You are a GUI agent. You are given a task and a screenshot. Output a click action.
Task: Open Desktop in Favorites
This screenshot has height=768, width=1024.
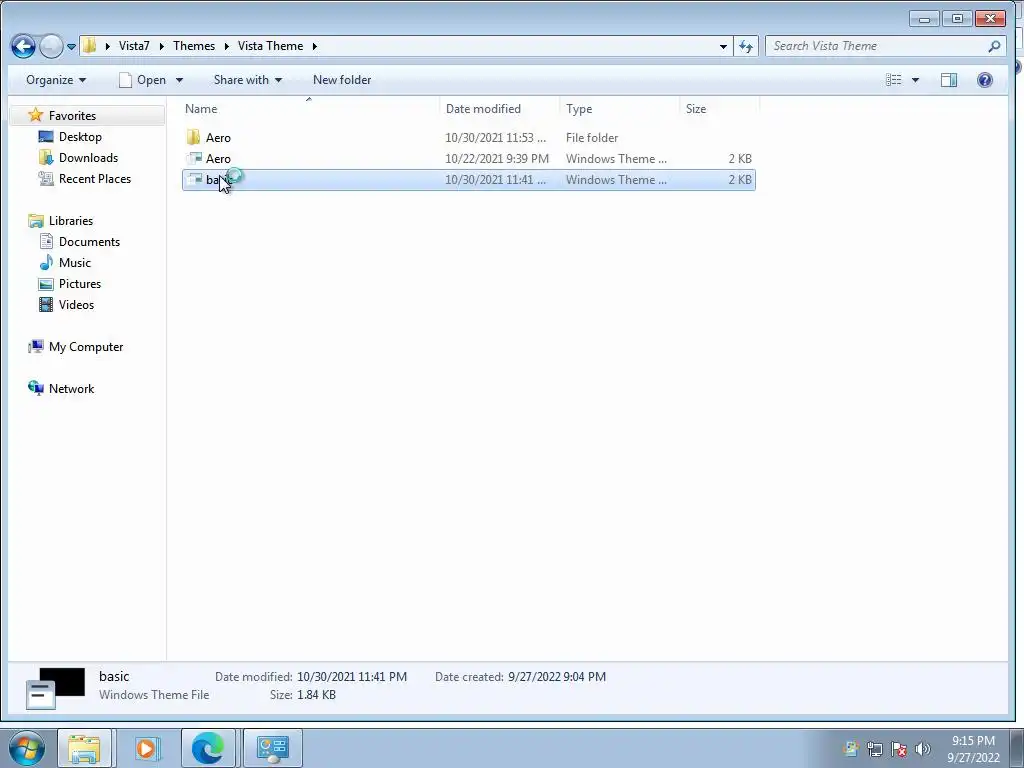click(x=80, y=136)
